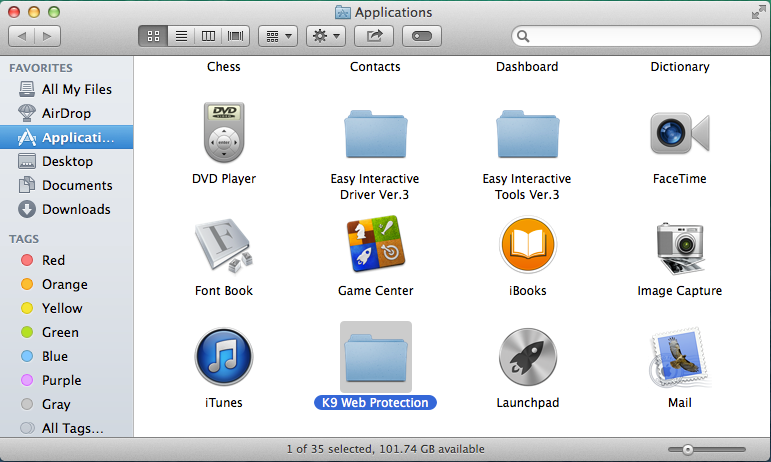Select the Yellow tag
The height and width of the screenshot is (462, 771).
67,308
